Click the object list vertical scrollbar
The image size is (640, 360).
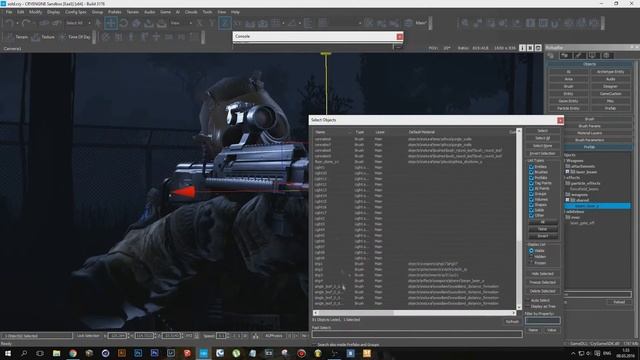(519, 219)
